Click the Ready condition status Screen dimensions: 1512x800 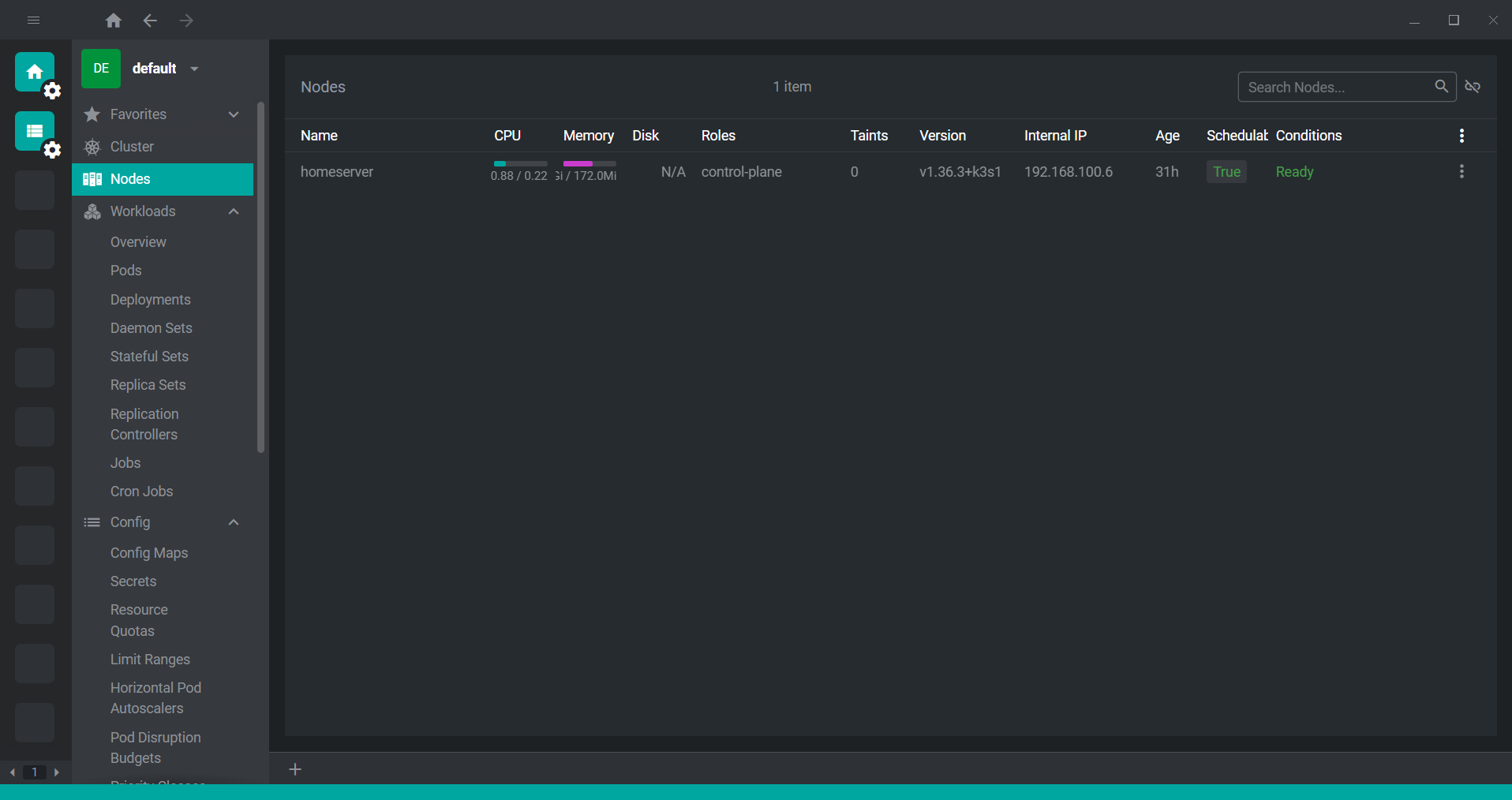point(1294,172)
